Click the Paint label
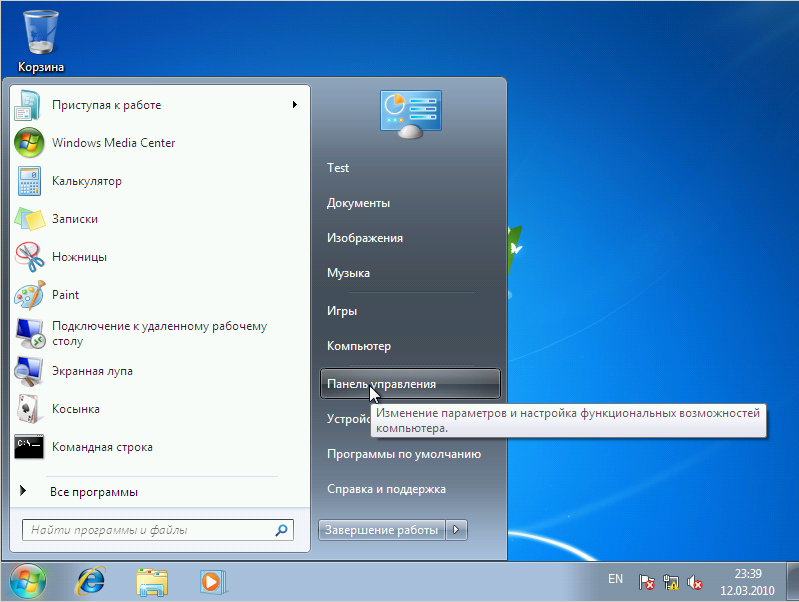Viewport: 799px width, 602px height. (x=65, y=295)
